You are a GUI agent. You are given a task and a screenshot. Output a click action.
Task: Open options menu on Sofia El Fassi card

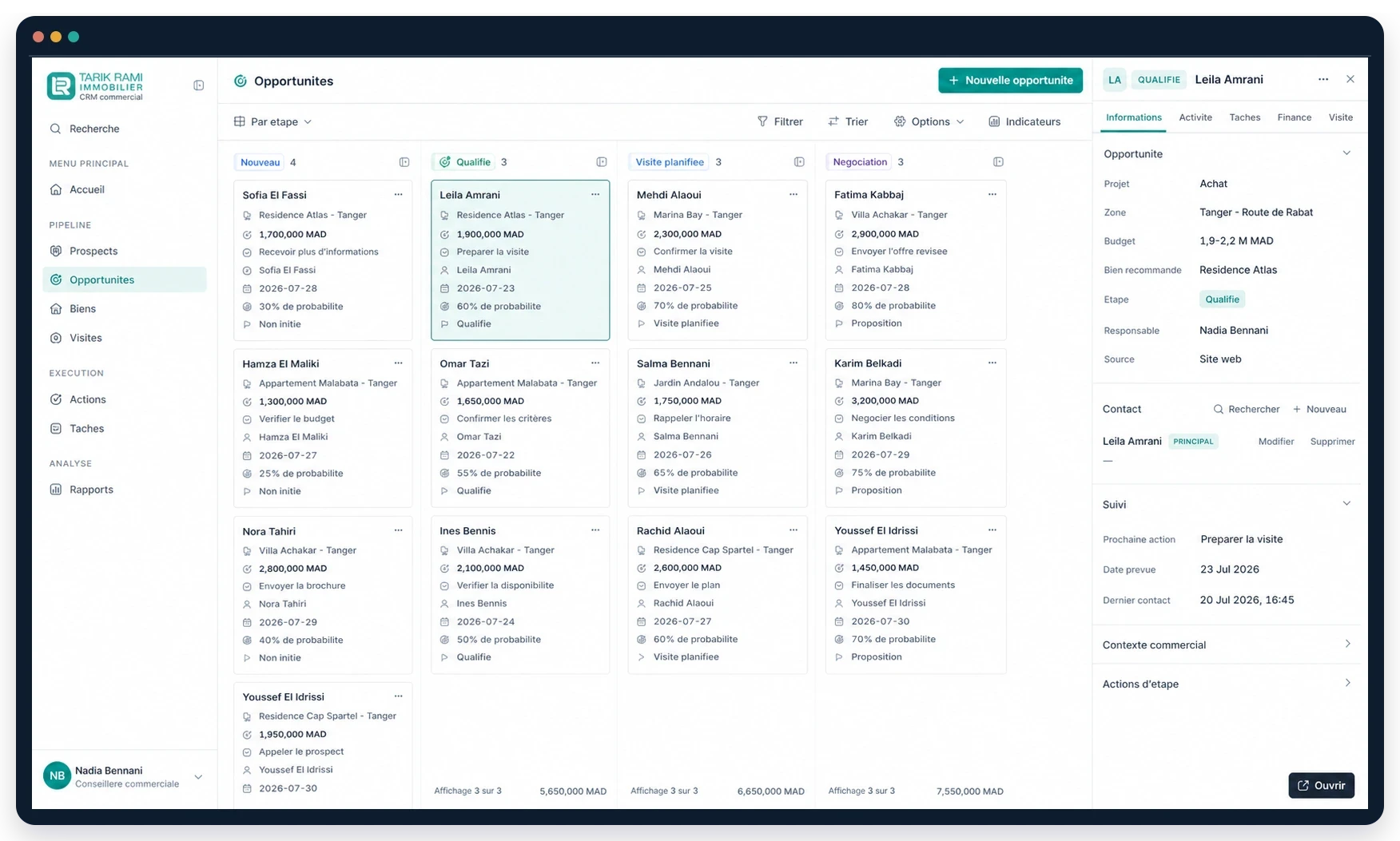398,195
